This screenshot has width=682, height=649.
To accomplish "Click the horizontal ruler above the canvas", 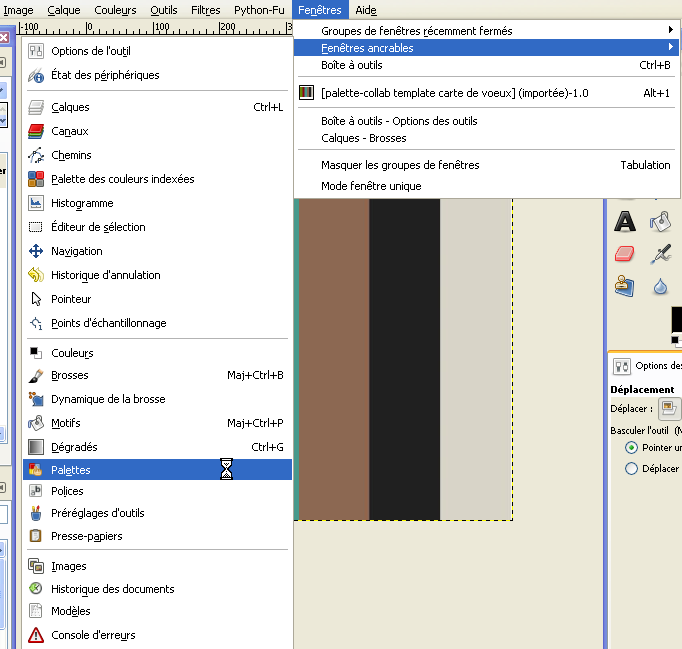I will coord(155,28).
